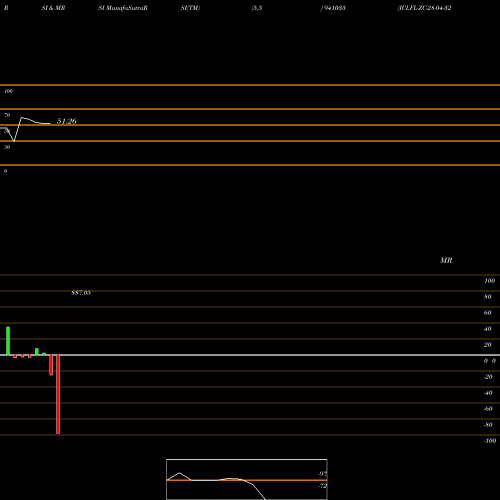The width and height of the screenshot is (500, 500).
Task: Click the 'SI MunafaSutraR' header text
Action: pyautogui.click(x=123, y=8)
